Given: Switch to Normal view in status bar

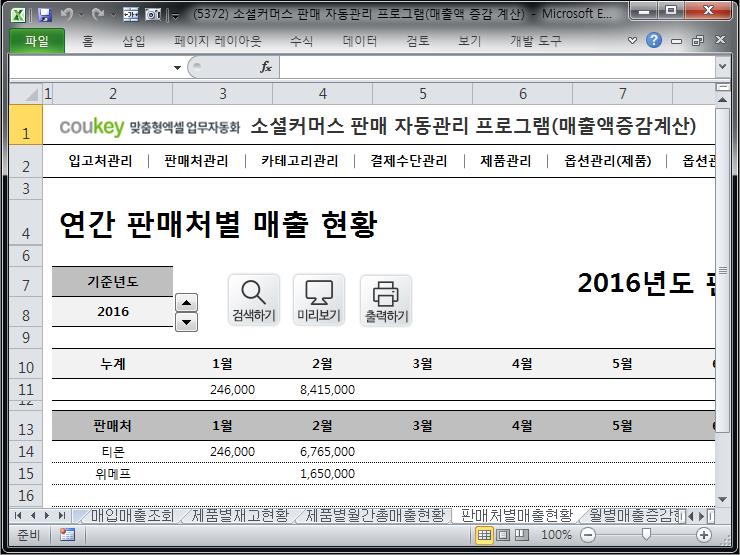Looking at the screenshot, I should coord(484,535).
